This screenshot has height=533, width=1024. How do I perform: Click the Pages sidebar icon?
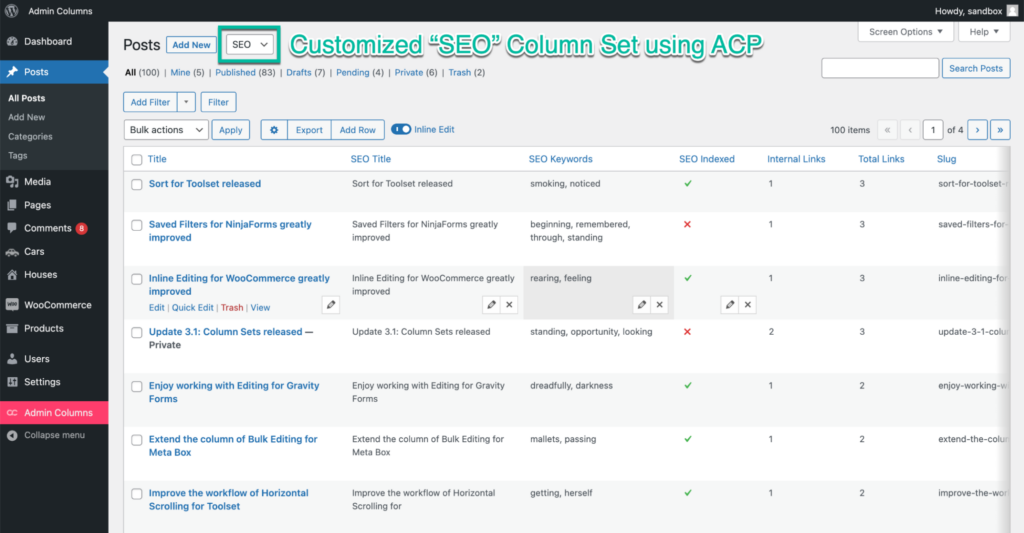point(12,205)
